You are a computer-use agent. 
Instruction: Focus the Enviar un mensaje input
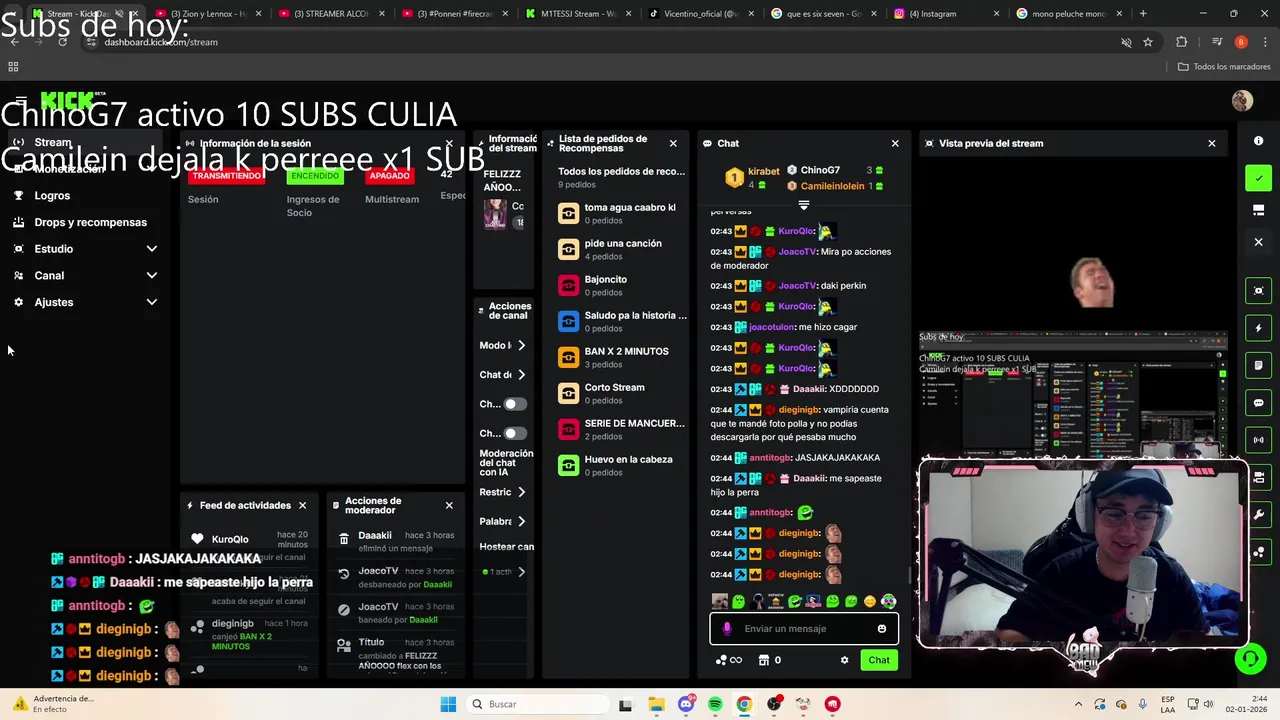[x=804, y=629]
